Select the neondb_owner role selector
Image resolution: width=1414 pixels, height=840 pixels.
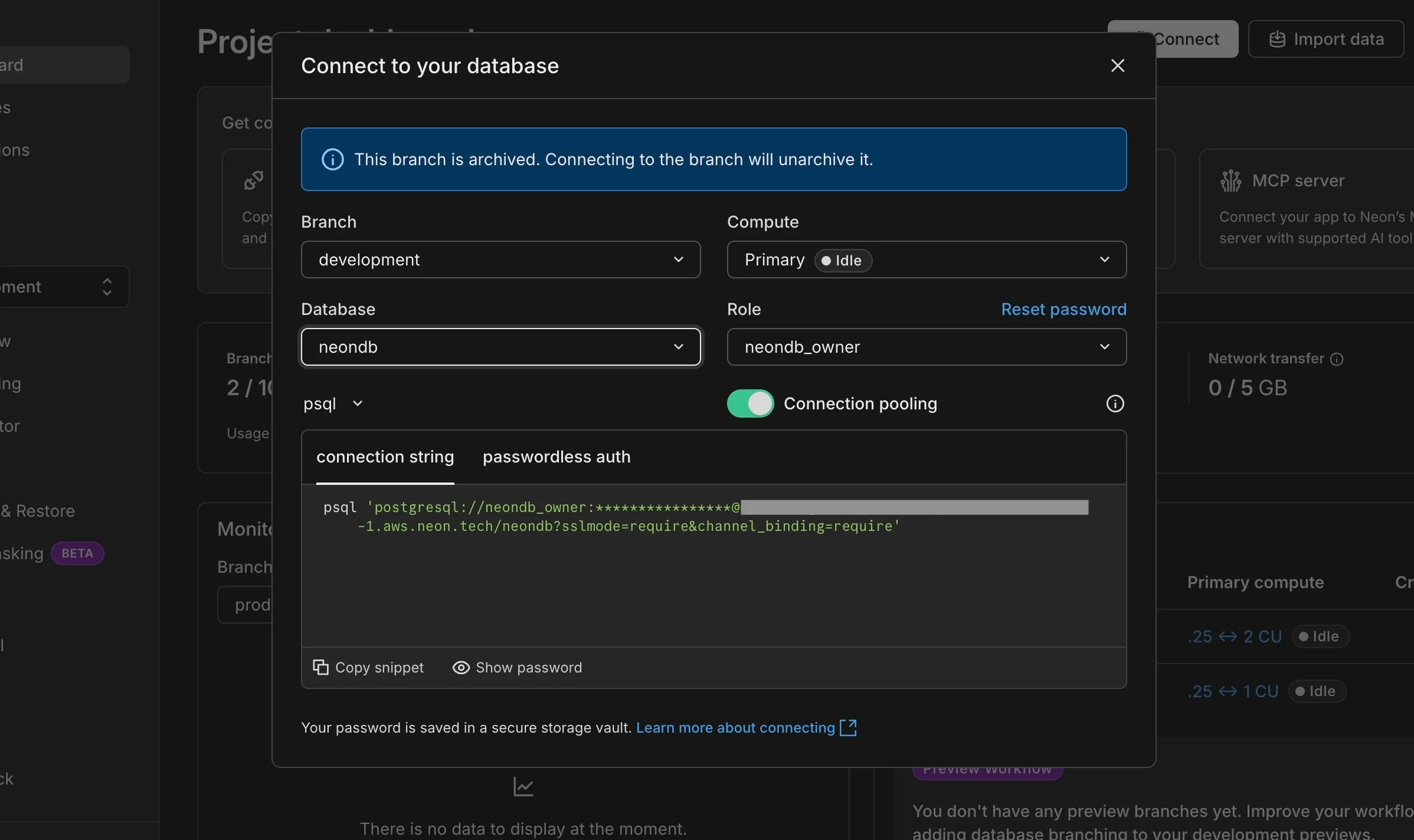[x=925, y=347]
